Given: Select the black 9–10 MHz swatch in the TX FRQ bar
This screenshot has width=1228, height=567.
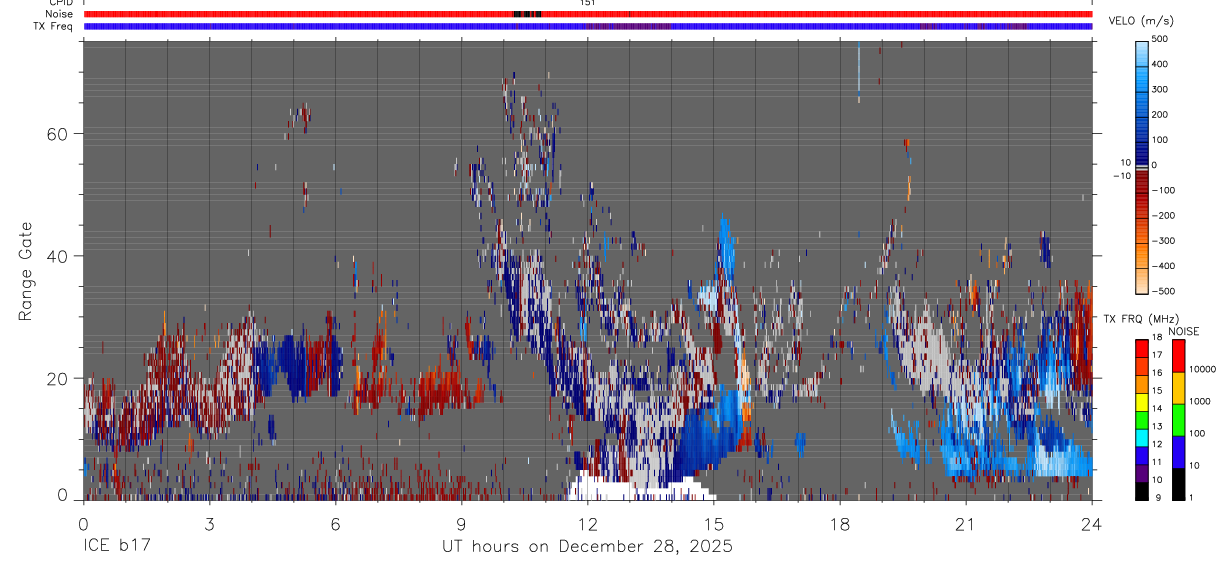Looking at the screenshot, I should (x=1143, y=491).
